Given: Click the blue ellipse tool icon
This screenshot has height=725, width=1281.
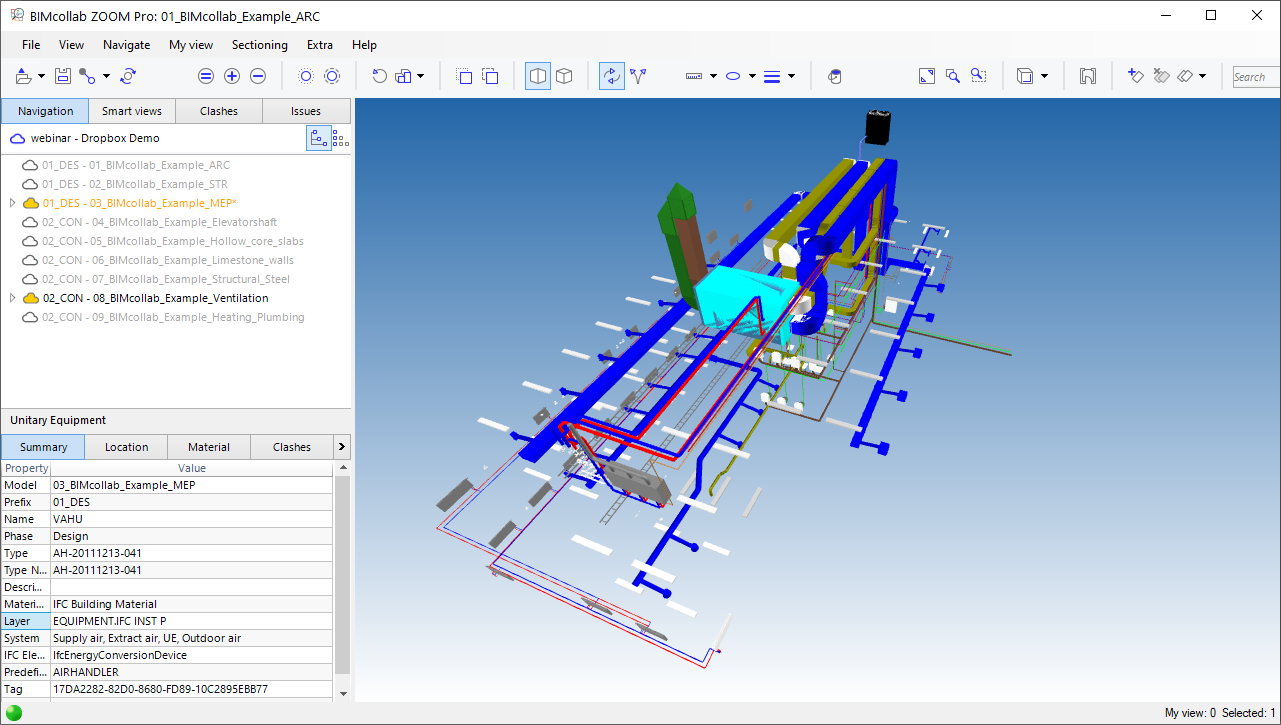Looking at the screenshot, I should [x=733, y=76].
